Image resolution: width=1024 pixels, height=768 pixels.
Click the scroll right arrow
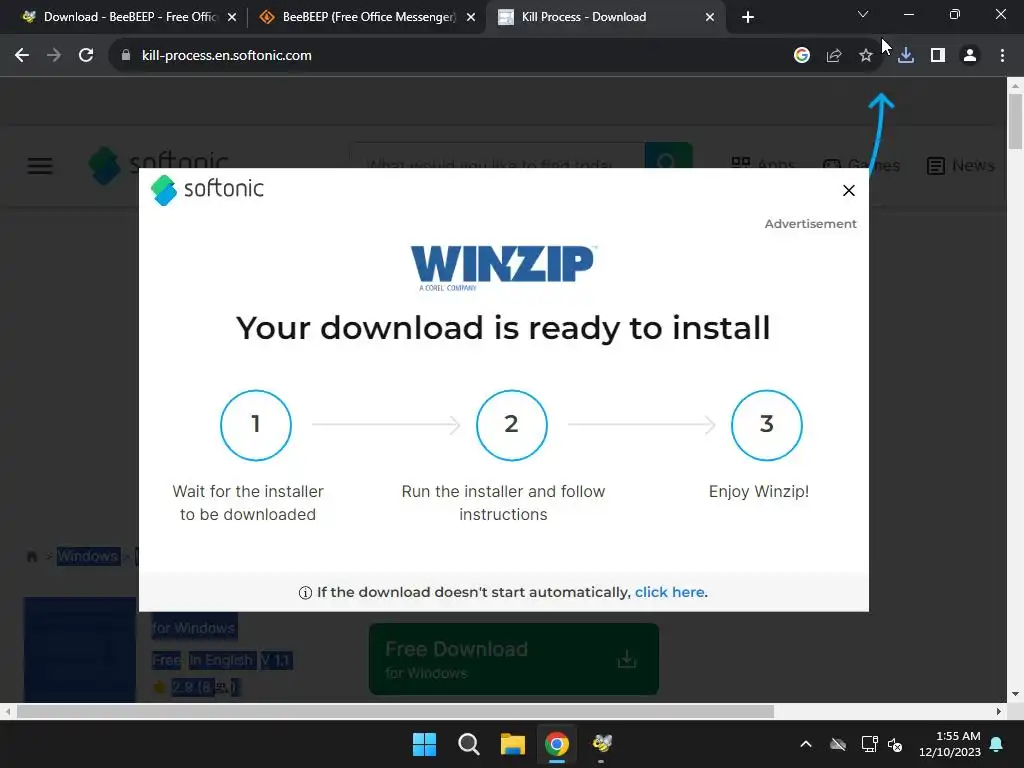click(x=999, y=711)
